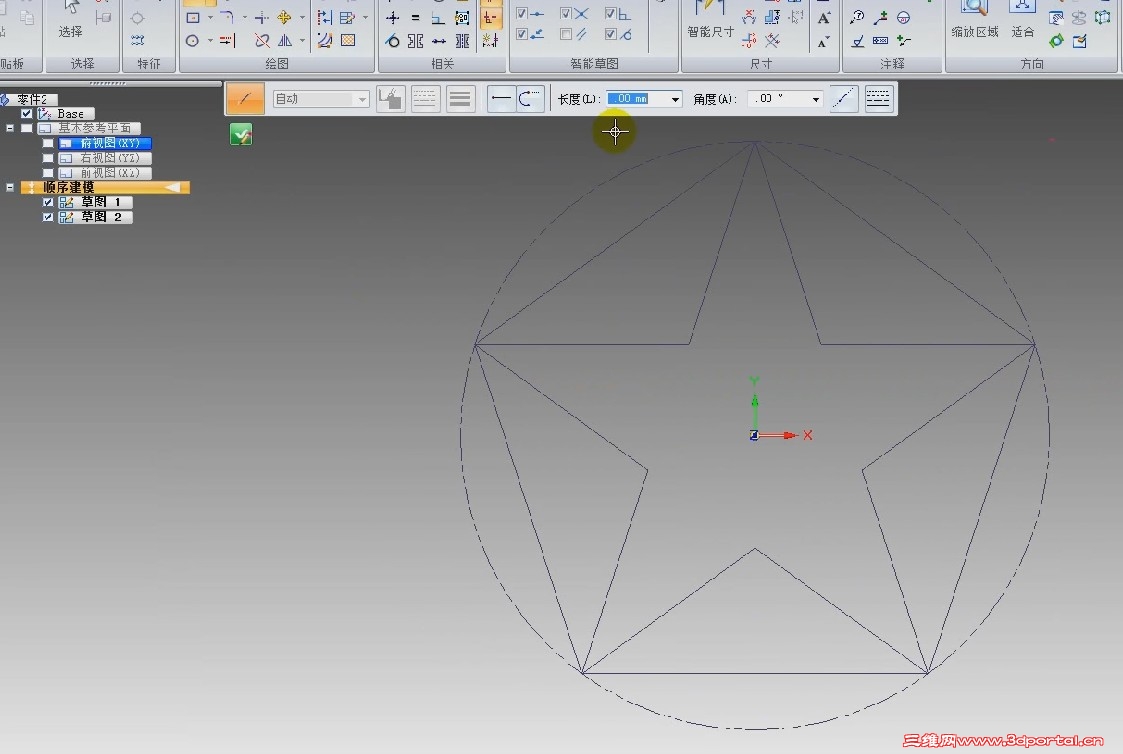Select the Rectangle drawing tool
The height and width of the screenshot is (754, 1123).
pyautogui.click(x=193, y=17)
